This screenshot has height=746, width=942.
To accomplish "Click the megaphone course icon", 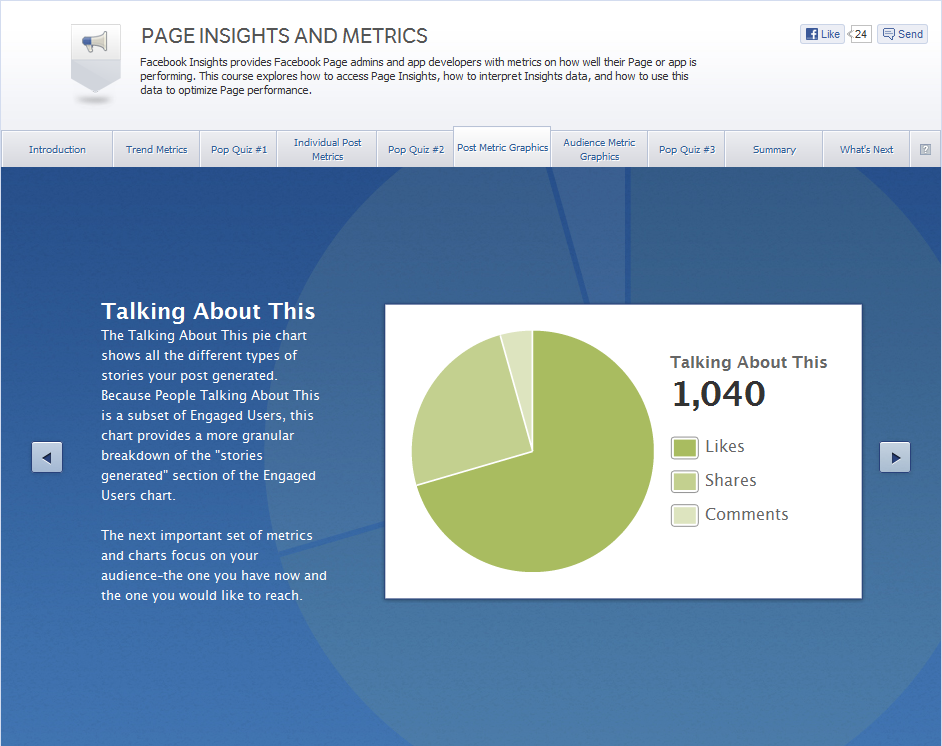I will coord(96,58).
